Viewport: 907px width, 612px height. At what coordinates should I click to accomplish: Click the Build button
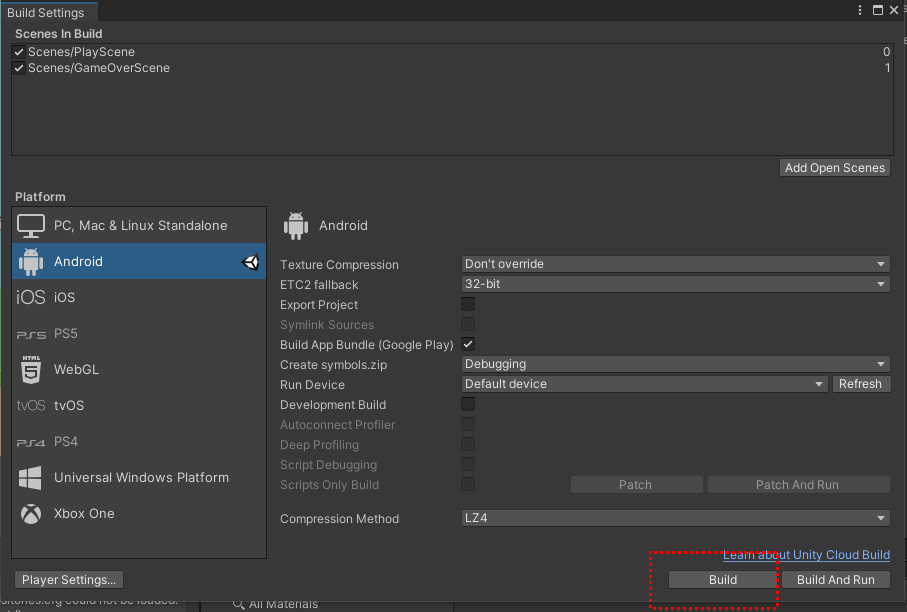(722, 580)
